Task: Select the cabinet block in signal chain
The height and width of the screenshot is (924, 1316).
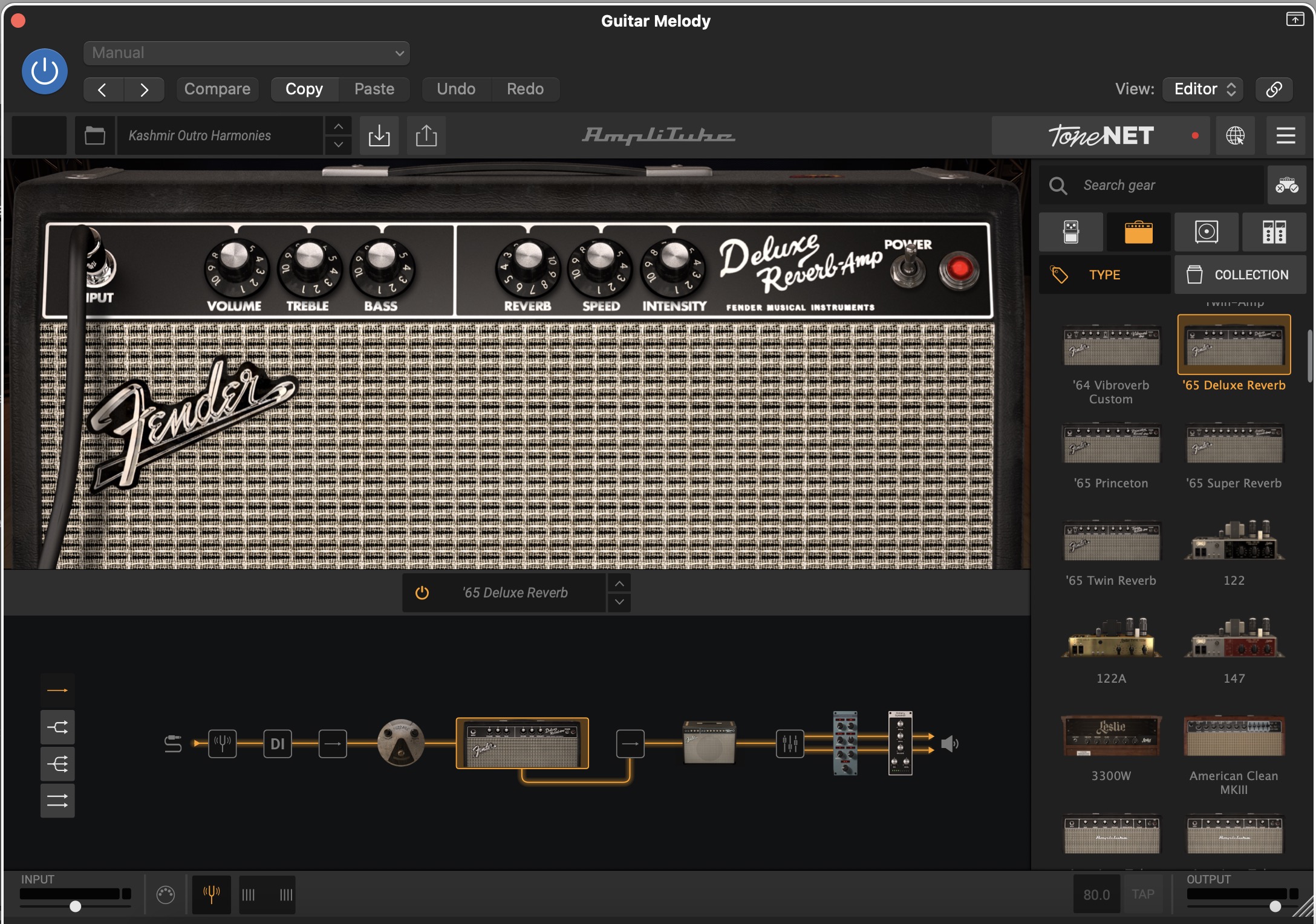Action: 709,743
